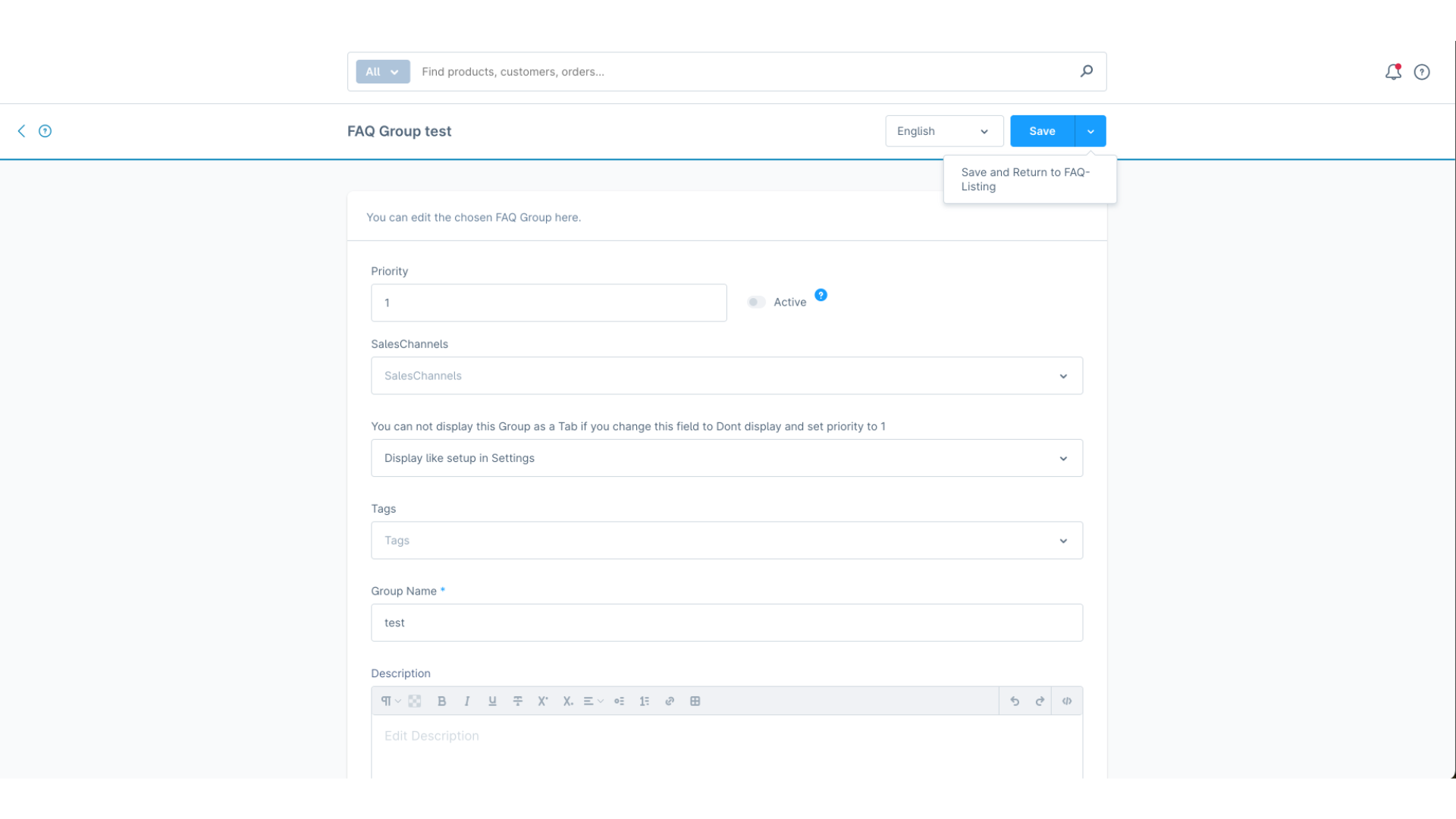Open the All search filter menu
Viewport: 1456px width, 819px height.
point(383,72)
